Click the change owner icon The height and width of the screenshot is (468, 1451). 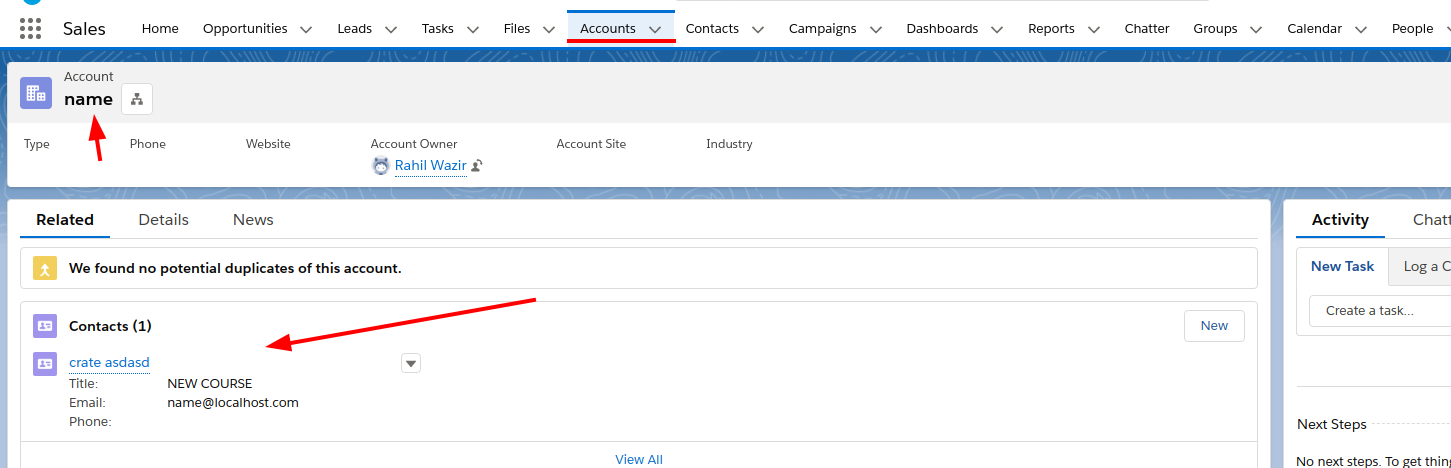477,166
